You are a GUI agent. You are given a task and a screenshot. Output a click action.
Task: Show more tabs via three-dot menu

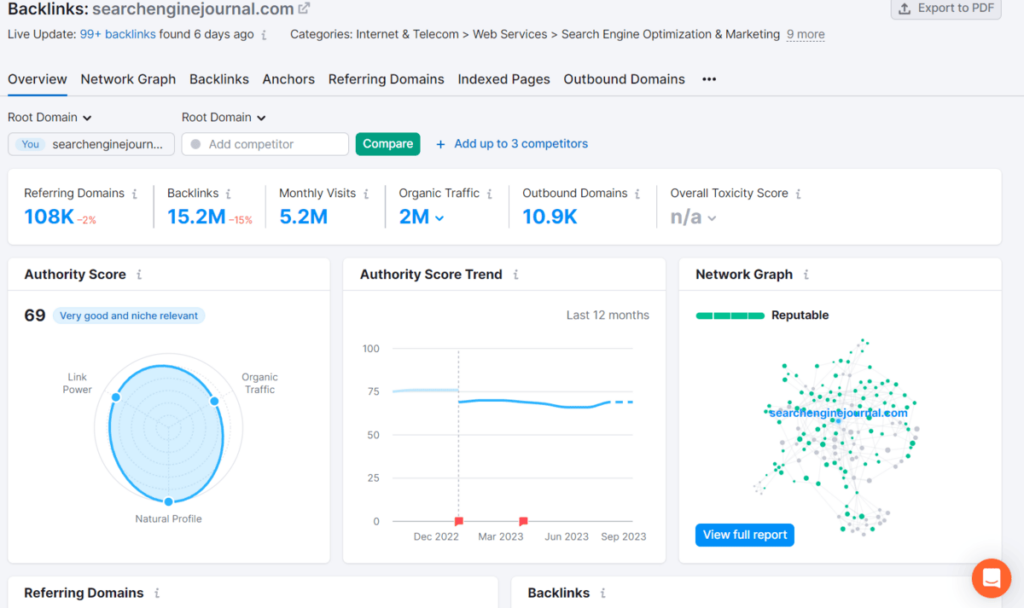[709, 79]
